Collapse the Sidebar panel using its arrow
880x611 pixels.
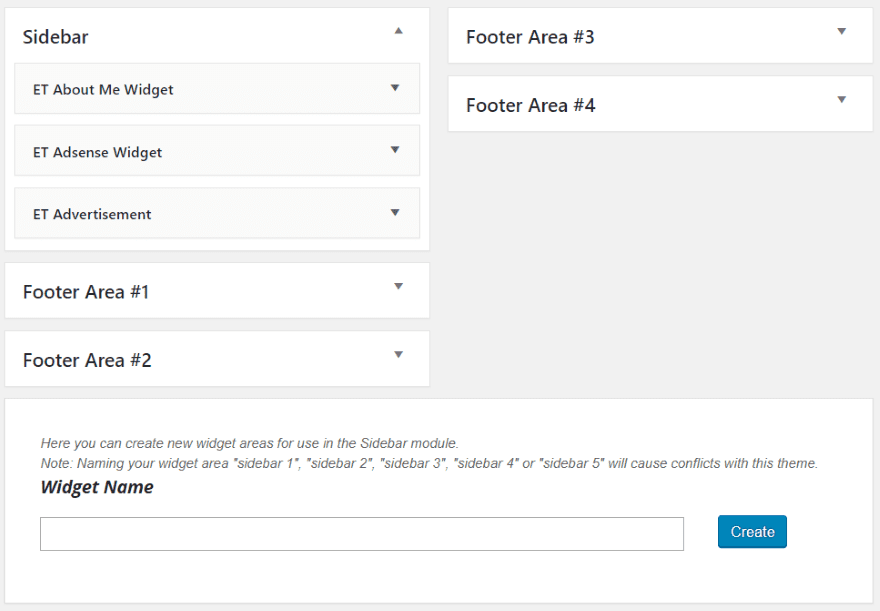coord(398,31)
